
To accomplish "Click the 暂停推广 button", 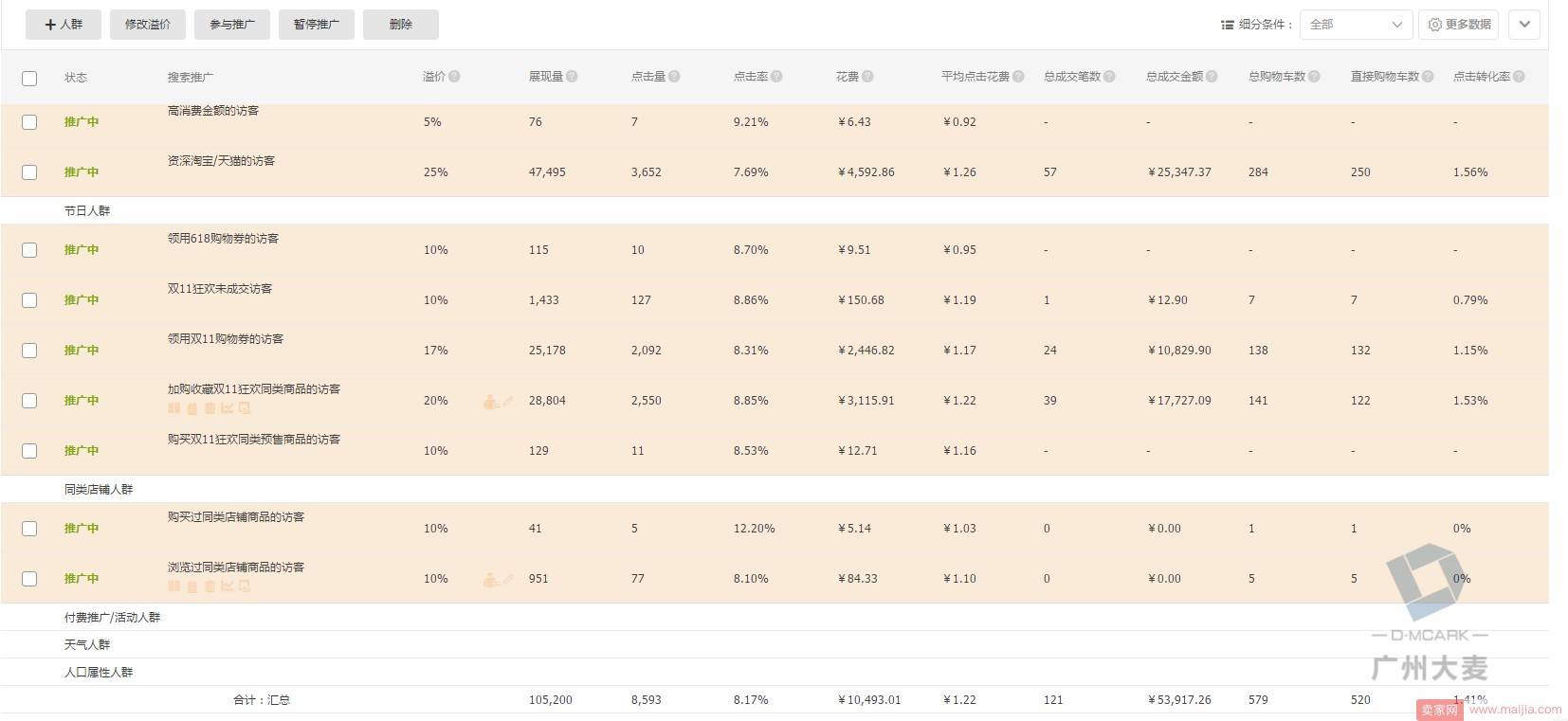I will [317, 25].
